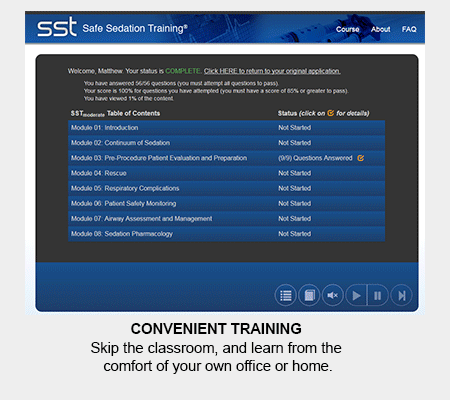Open Module 05: Respiratory Complications

(227, 188)
